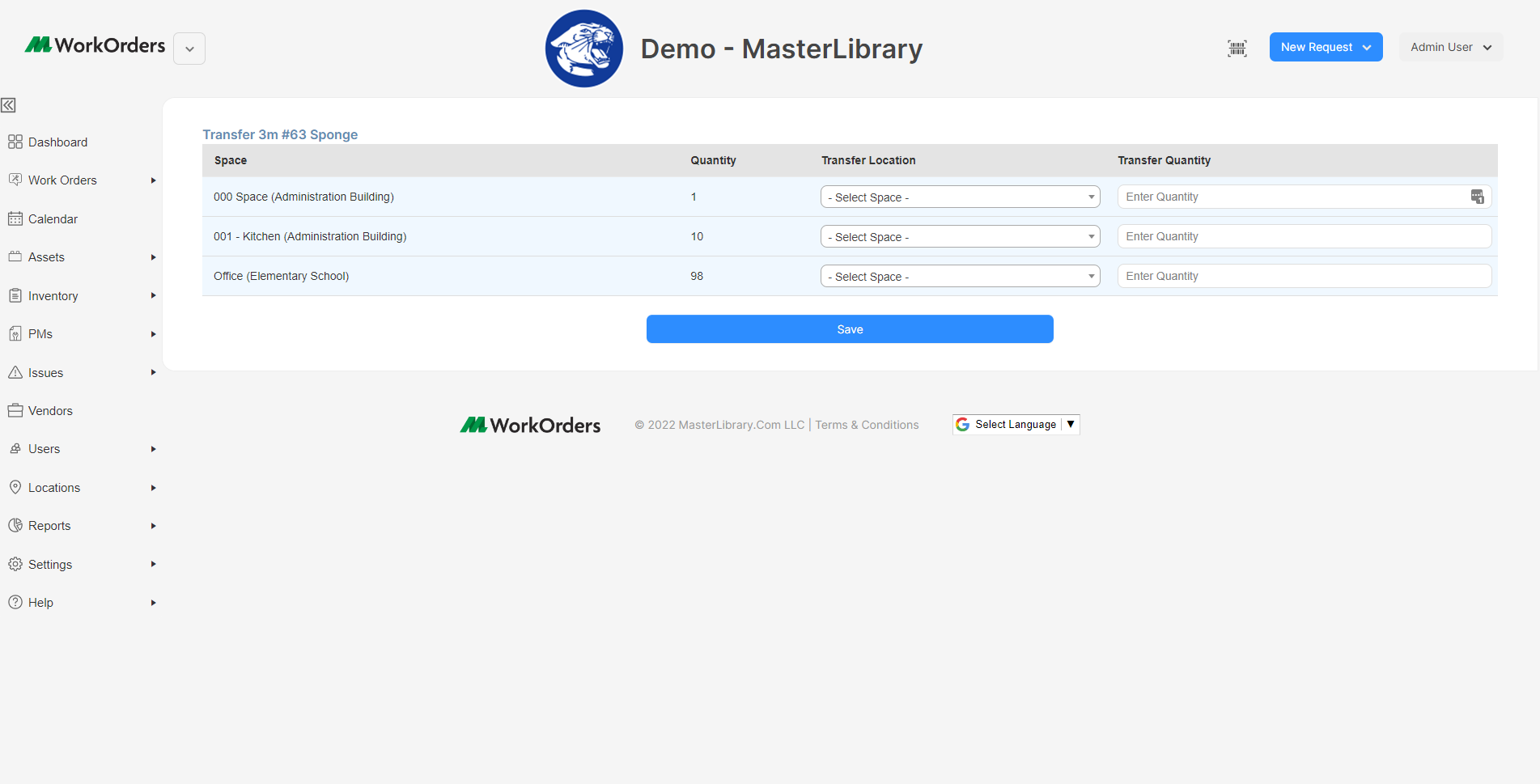This screenshot has width=1540, height=784.
Task: Expand the Issues submenu arrow
Action: 153,372
